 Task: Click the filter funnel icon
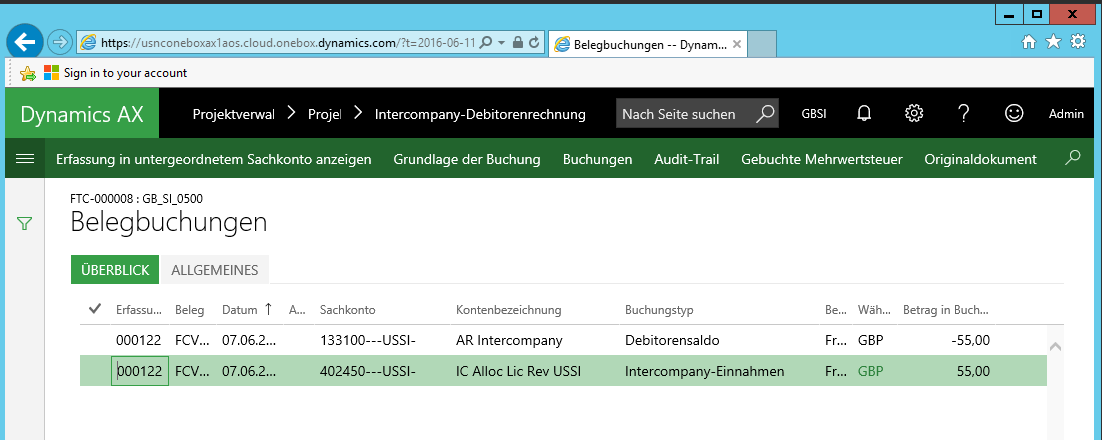click(x=25, y=225)
